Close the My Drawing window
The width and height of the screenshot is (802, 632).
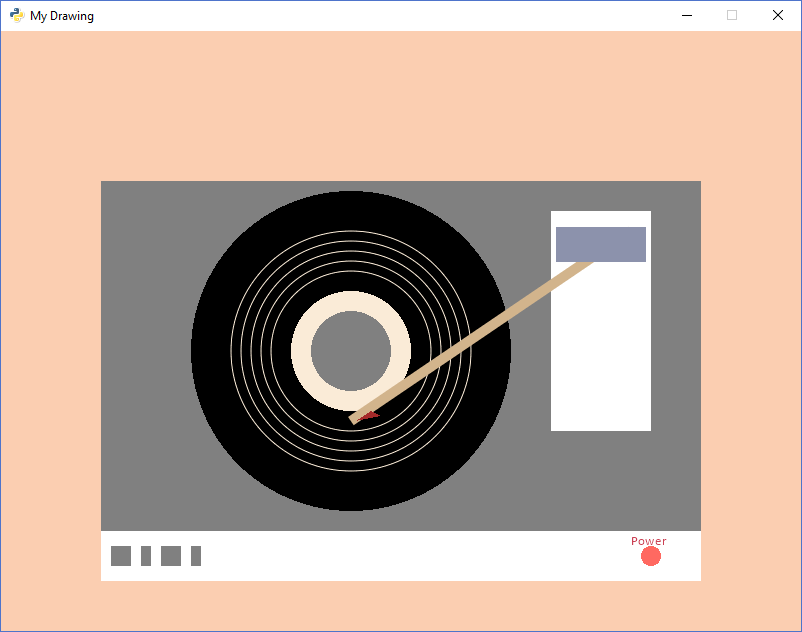[x=778, y=15]
